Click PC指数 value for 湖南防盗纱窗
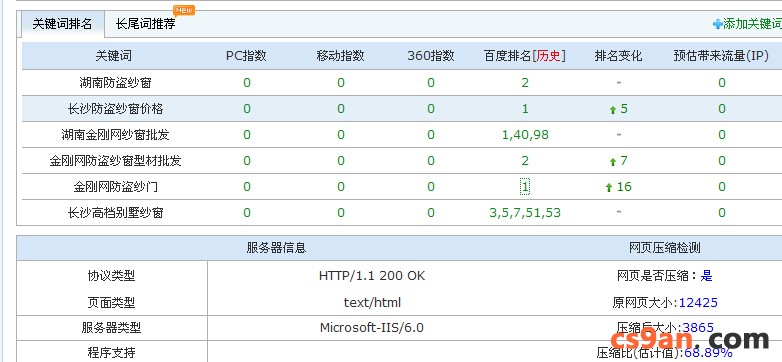Viewport: 782px width, 362px height. point(247,83)
